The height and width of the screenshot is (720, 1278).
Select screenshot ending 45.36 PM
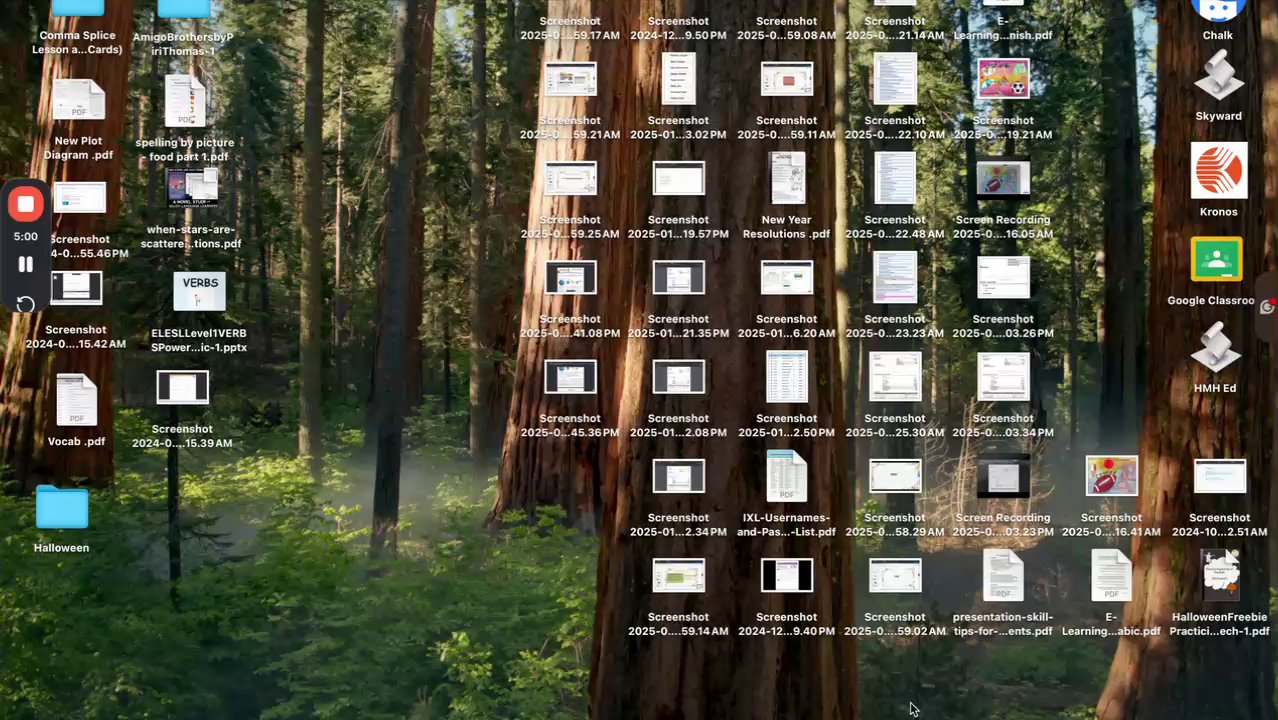[x=570, y=376]
